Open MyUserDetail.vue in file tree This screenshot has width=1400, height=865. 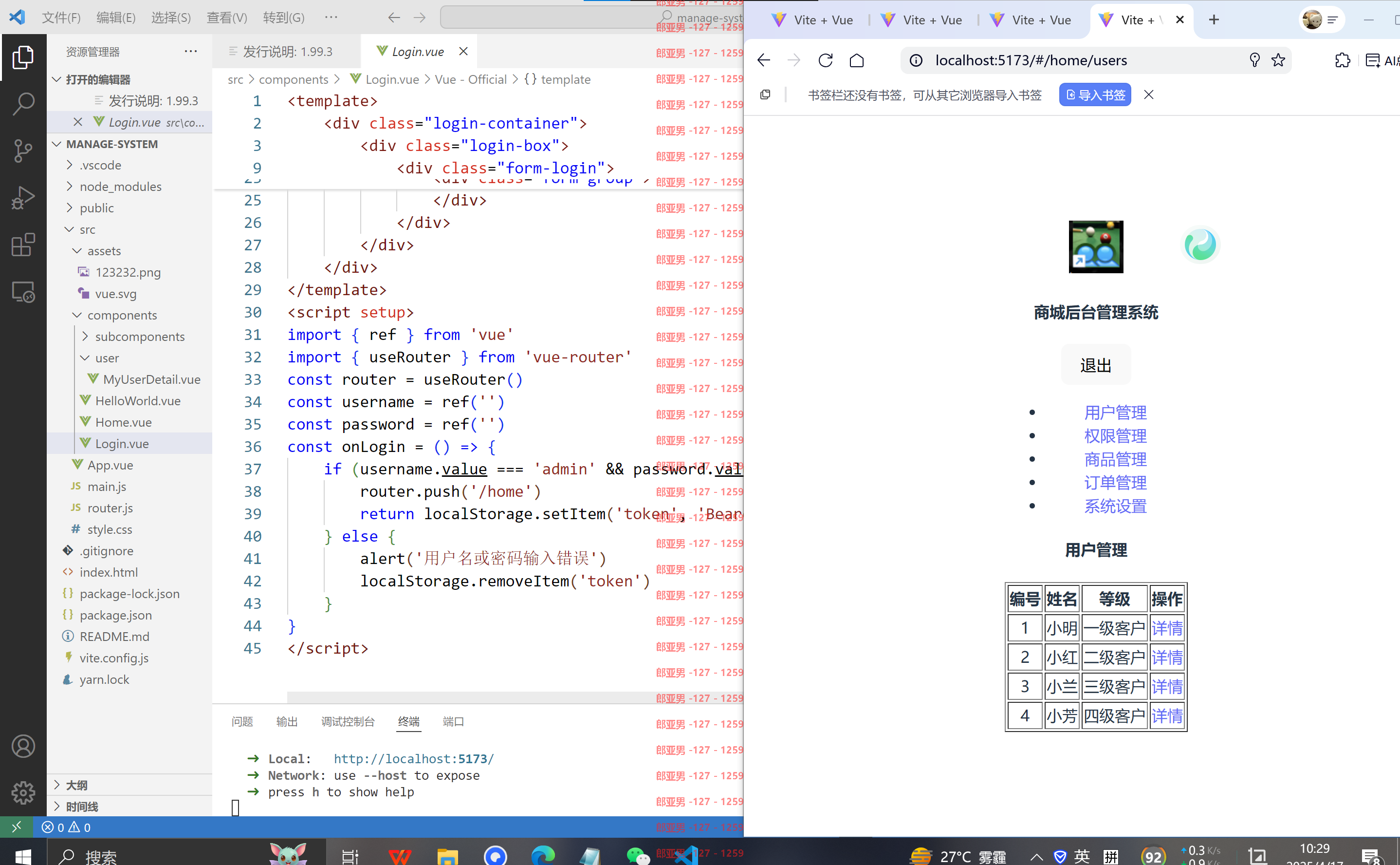[151, 379]
